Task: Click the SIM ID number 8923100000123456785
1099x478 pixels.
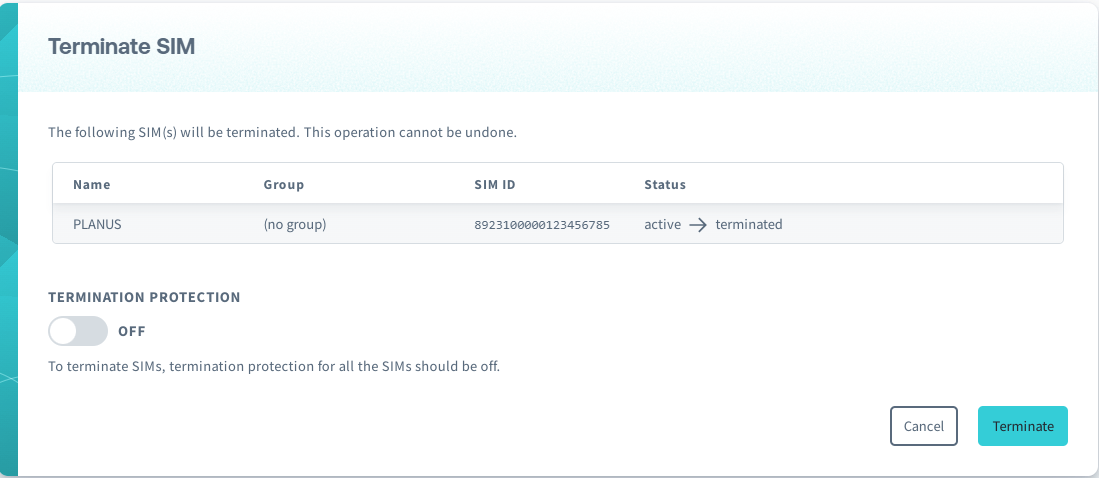Action: [x=542, y=225]
